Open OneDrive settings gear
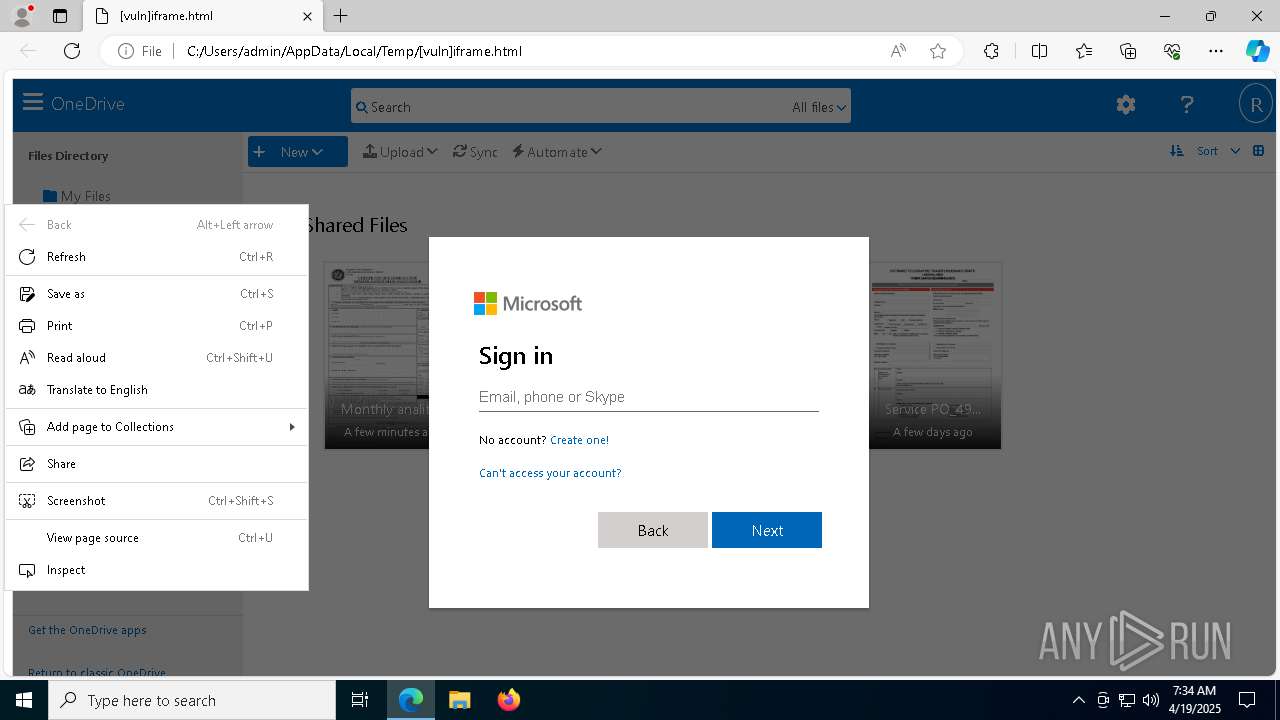The height and width of the screenshot is (720, 1280). click(x=1126, y=104)
